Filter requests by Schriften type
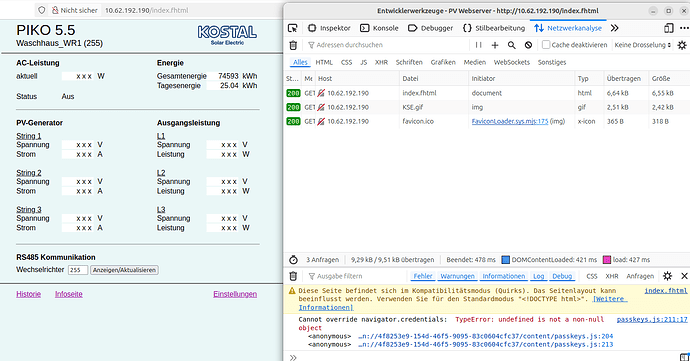 point(409,63)
